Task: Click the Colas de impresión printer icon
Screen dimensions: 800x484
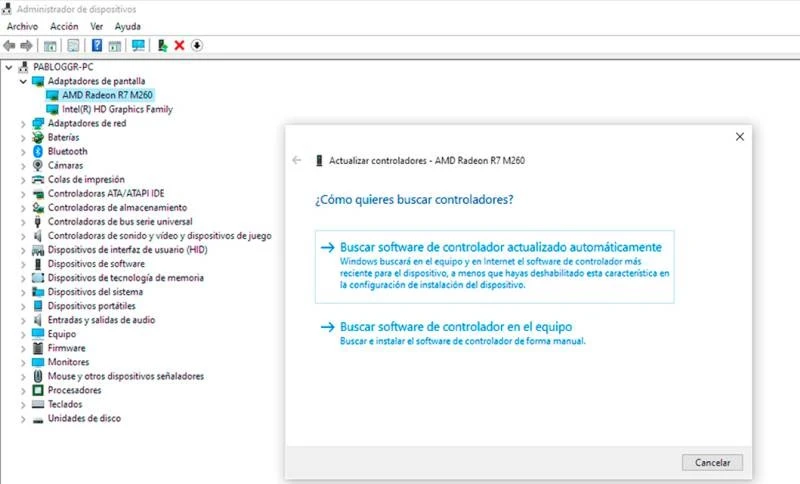Action: [38, 180]
